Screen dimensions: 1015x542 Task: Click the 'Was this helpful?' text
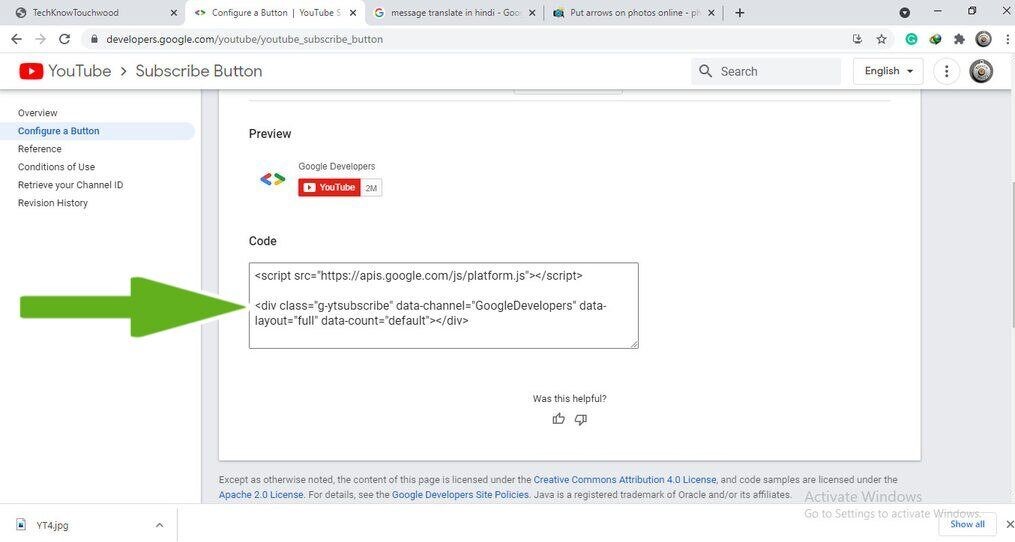click(570, 399)
